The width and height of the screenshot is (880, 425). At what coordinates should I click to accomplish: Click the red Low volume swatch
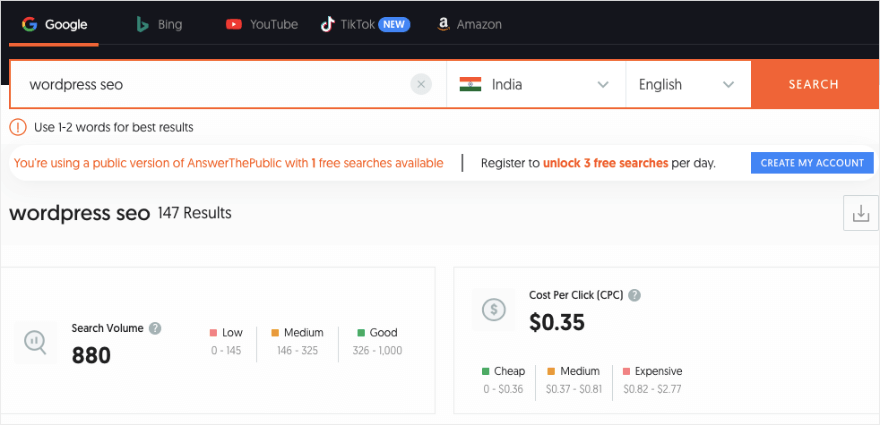(x=213, y=333)
